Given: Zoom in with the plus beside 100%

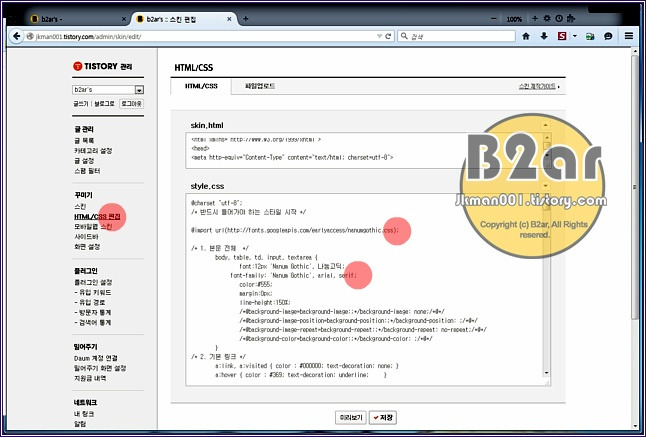Looking at the screenshot, I should (535, 19).
